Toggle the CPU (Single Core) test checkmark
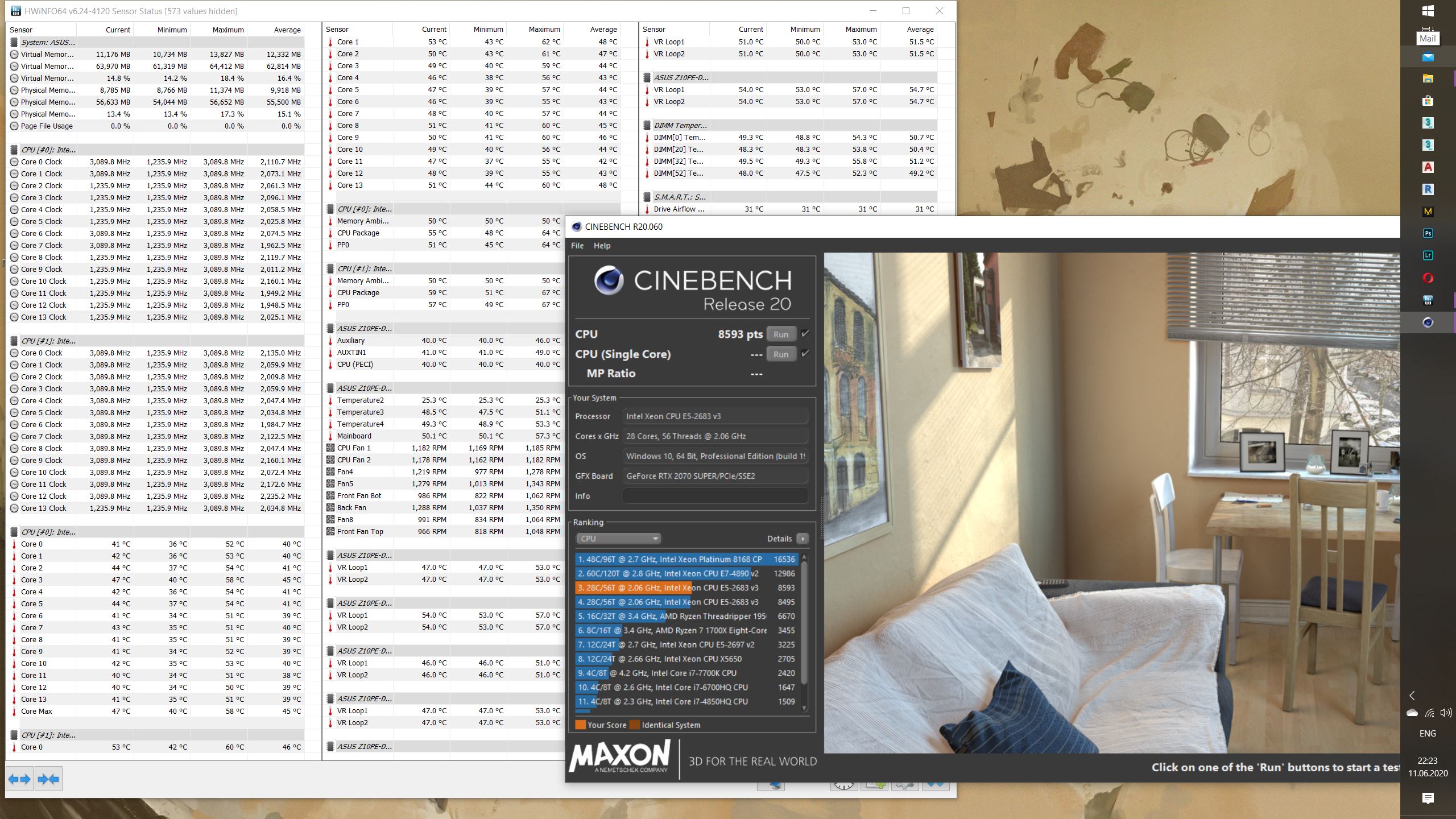Image resolution: width=1456 pixels, height=819 pixels. pyautogui.click(x=805, y=354)
